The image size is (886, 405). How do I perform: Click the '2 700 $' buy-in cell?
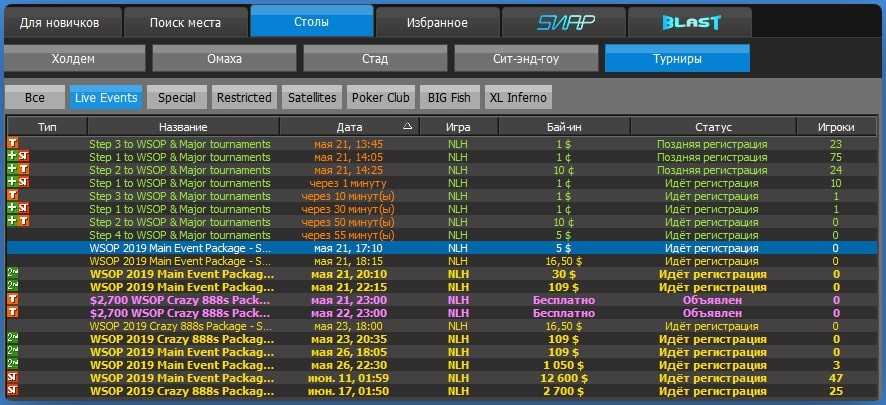coord(564,391)
